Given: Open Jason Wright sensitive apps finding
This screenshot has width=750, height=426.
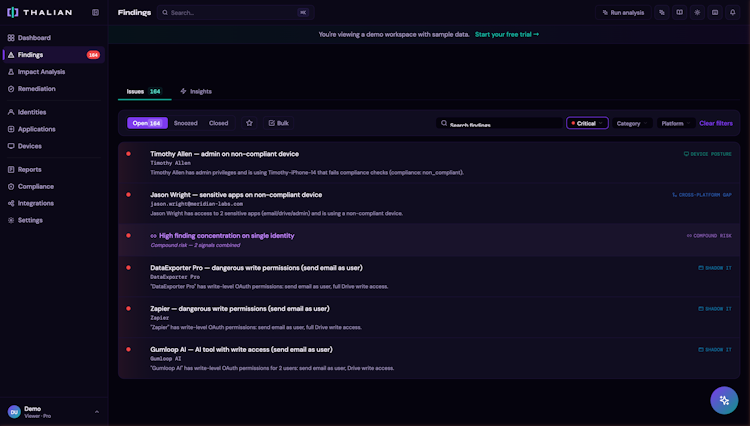Looking at the screenshot, I should click(x=429, y=204).
